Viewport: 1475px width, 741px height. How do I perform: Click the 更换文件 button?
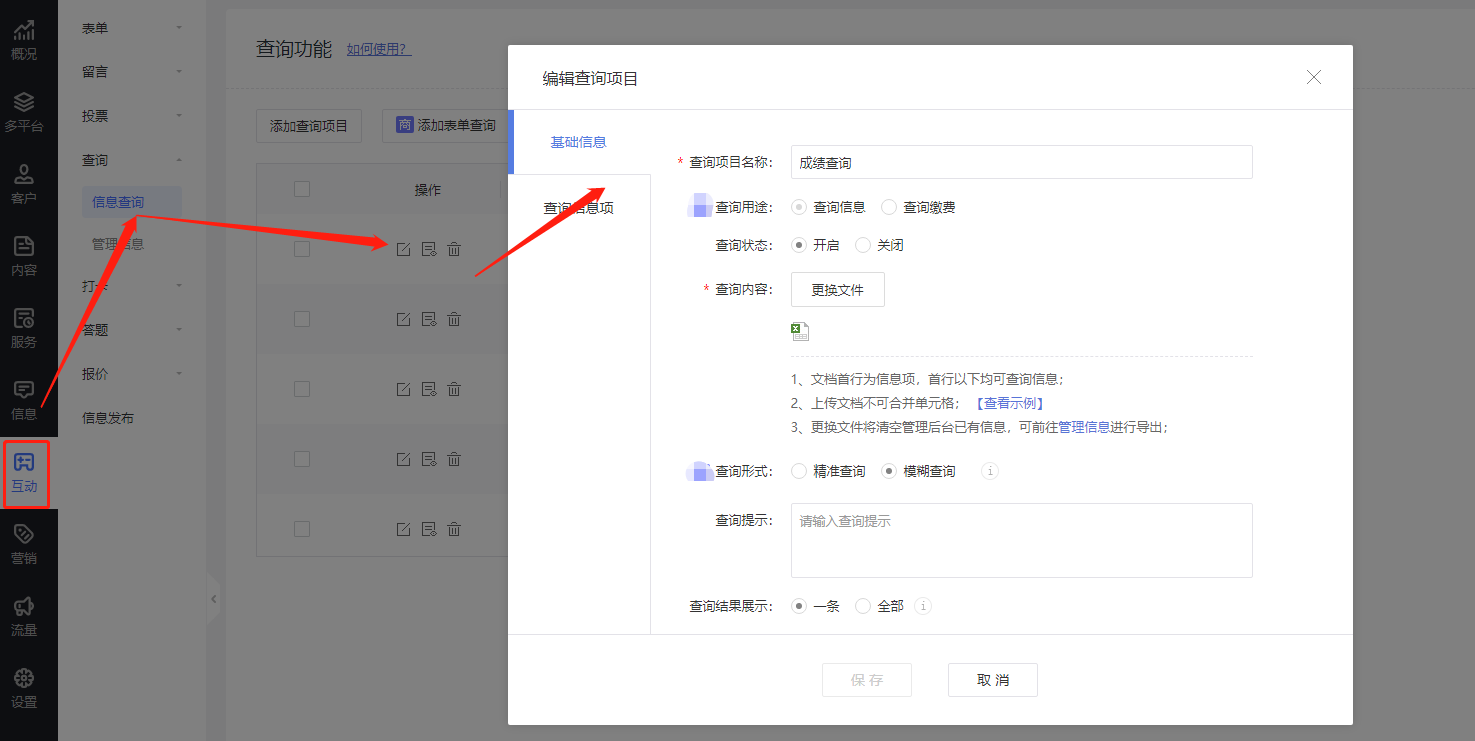(838, 290)
